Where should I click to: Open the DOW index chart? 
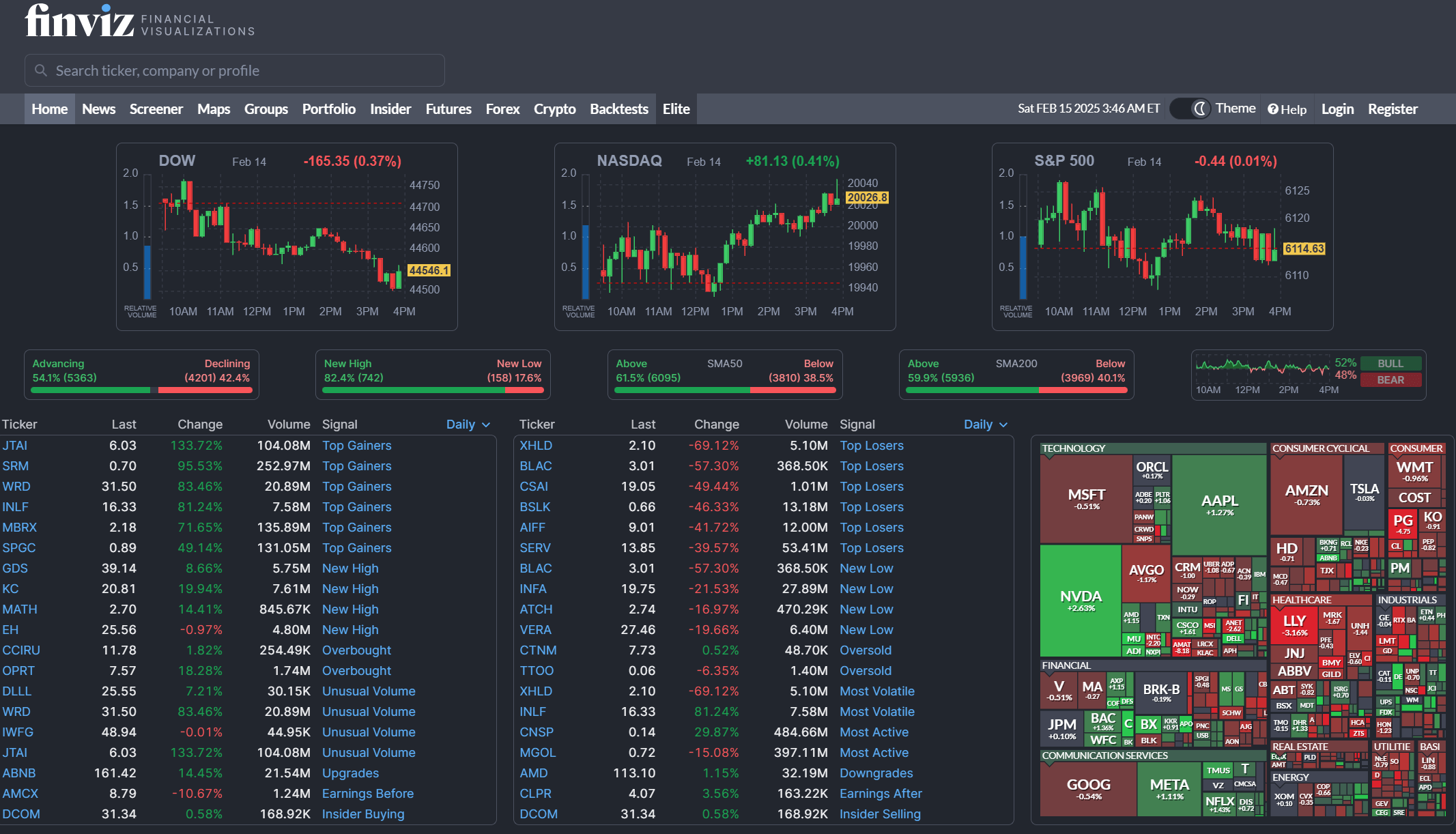pyautogui.click(x=287, y=237)
